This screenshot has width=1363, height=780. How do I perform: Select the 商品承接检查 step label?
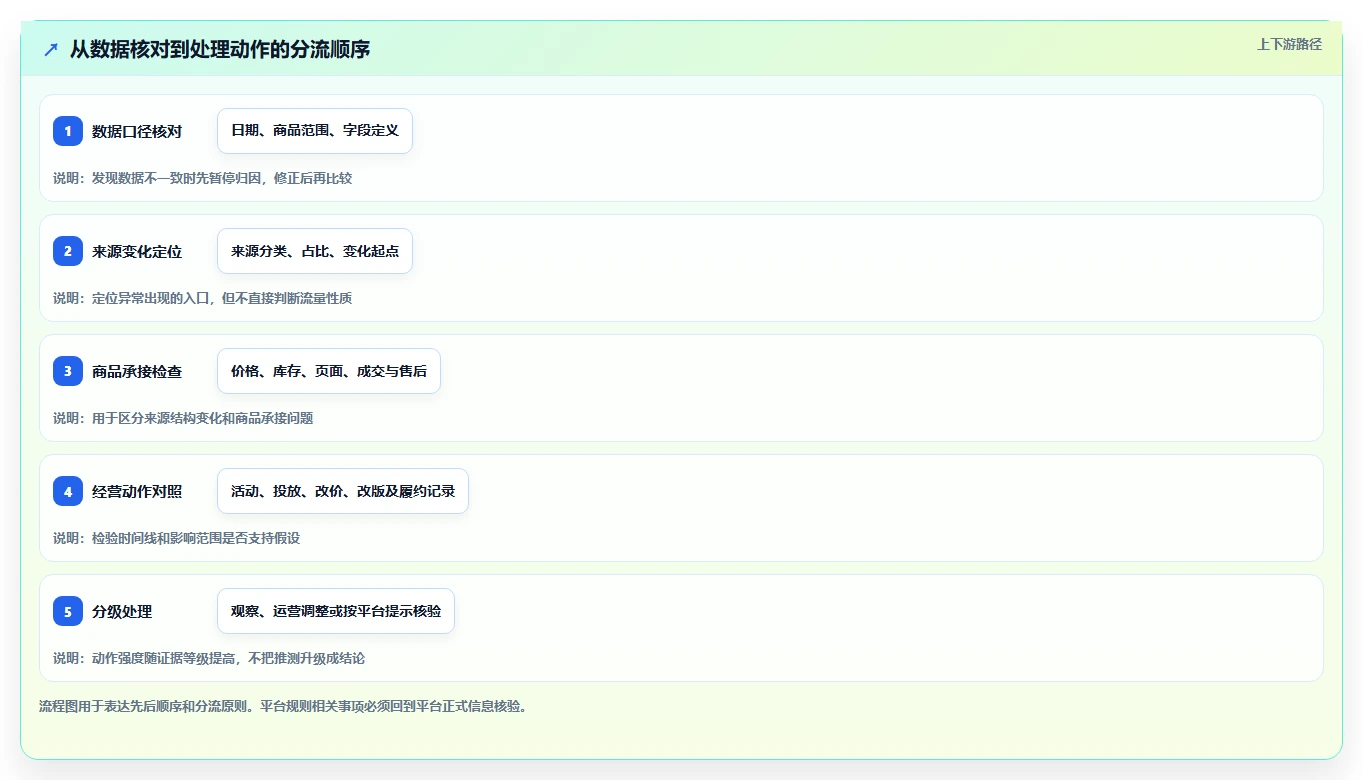(x=137, y=371)
